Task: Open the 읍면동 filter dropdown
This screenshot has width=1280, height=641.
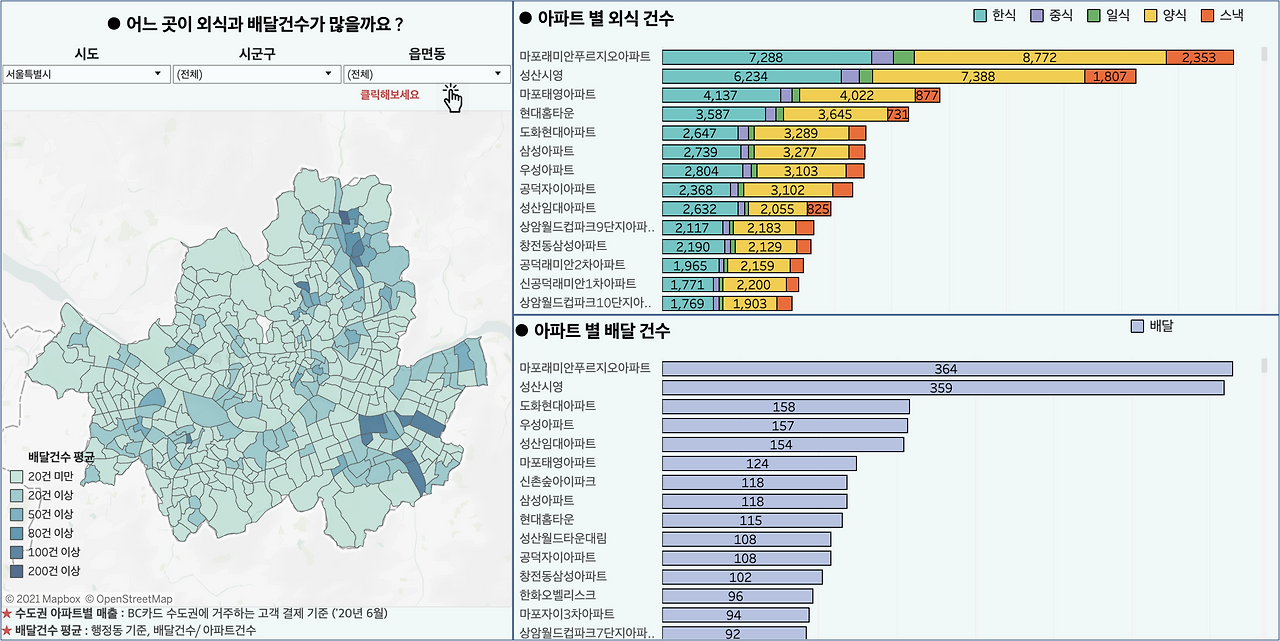Action: [427, 74]
